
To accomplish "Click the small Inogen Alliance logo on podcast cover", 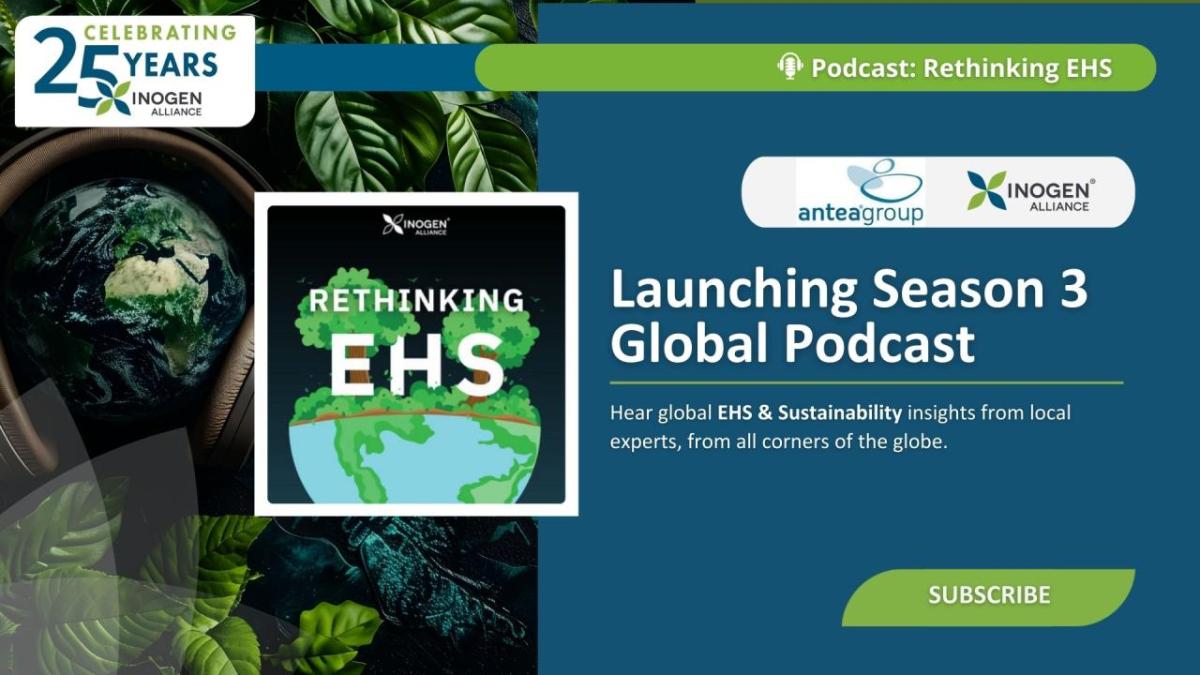I will [415, 226].
